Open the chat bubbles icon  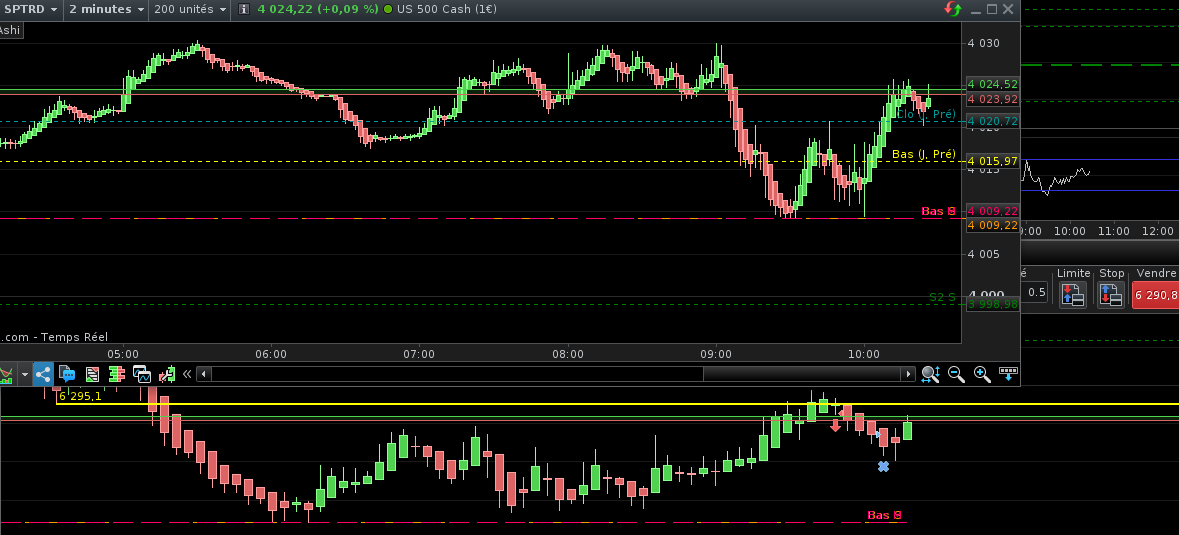67,373
